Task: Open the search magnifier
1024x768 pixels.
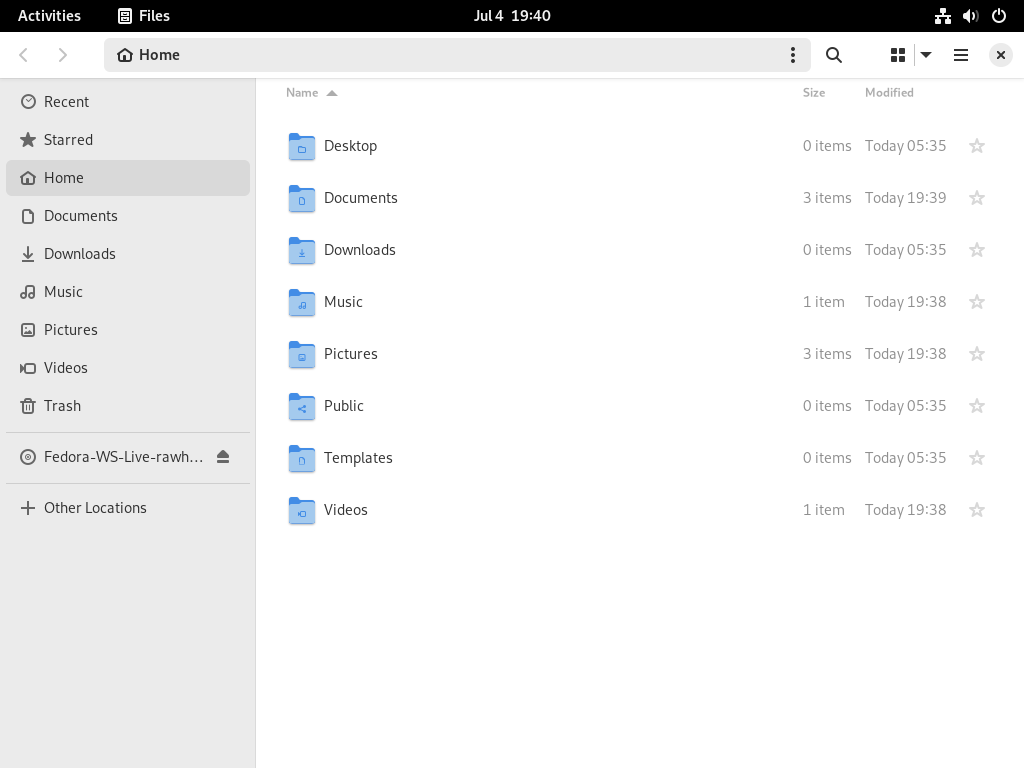Action: (833, 55)
